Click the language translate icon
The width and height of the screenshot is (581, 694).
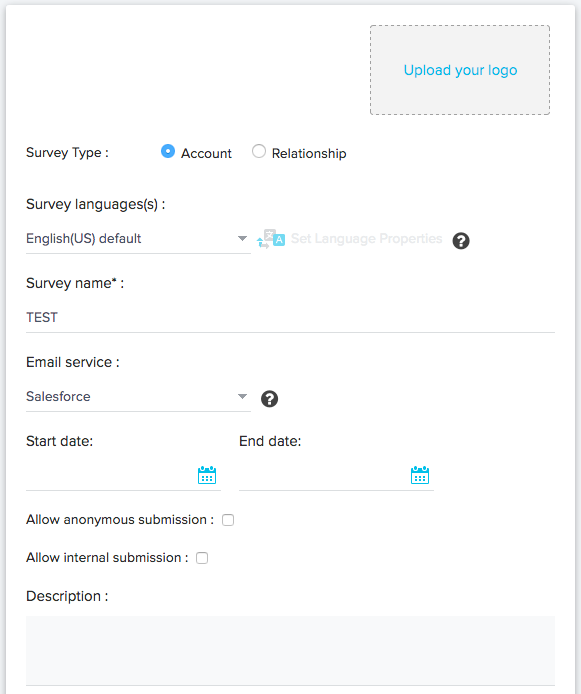coord(271,239)
